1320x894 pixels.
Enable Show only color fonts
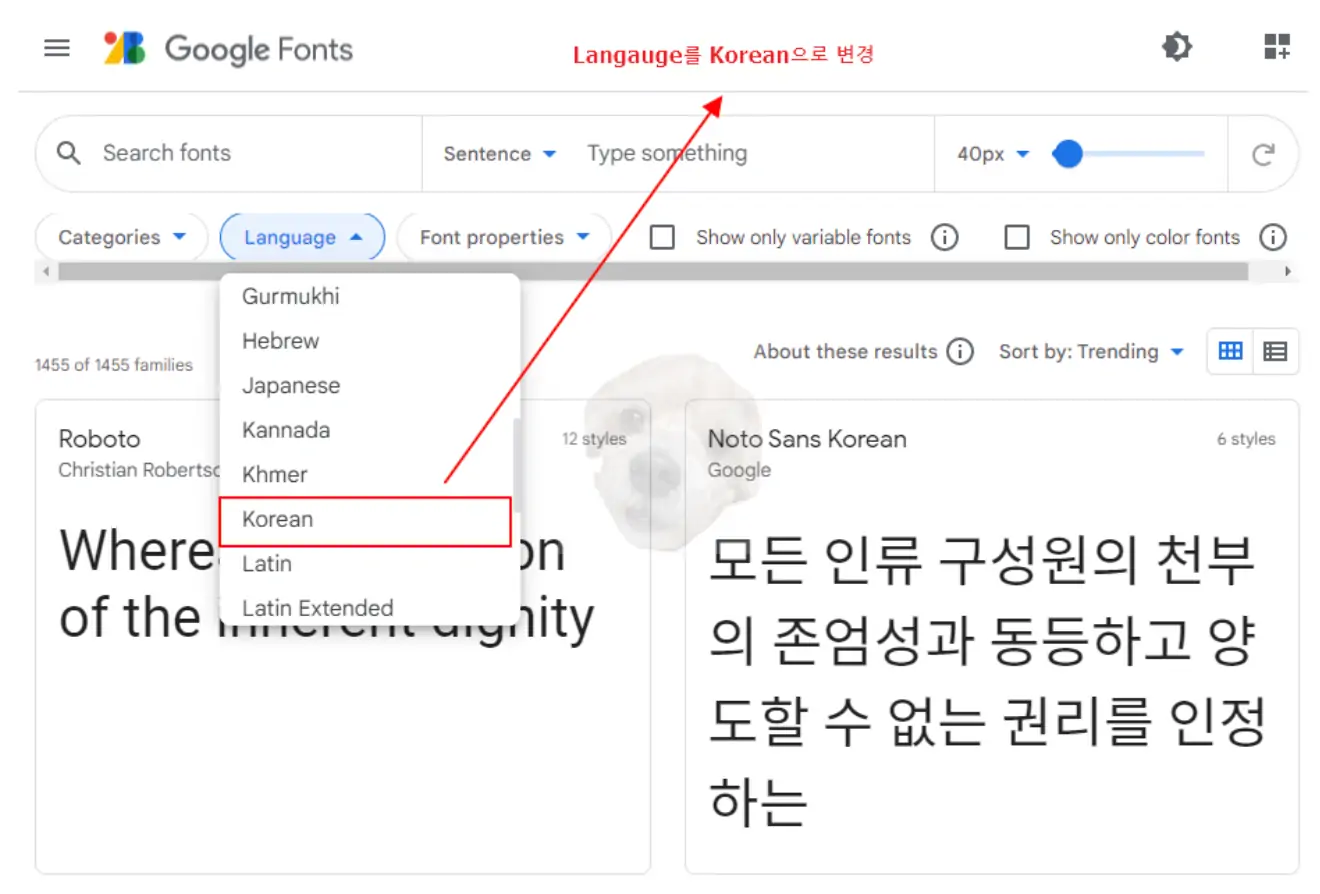[1017, 237]
